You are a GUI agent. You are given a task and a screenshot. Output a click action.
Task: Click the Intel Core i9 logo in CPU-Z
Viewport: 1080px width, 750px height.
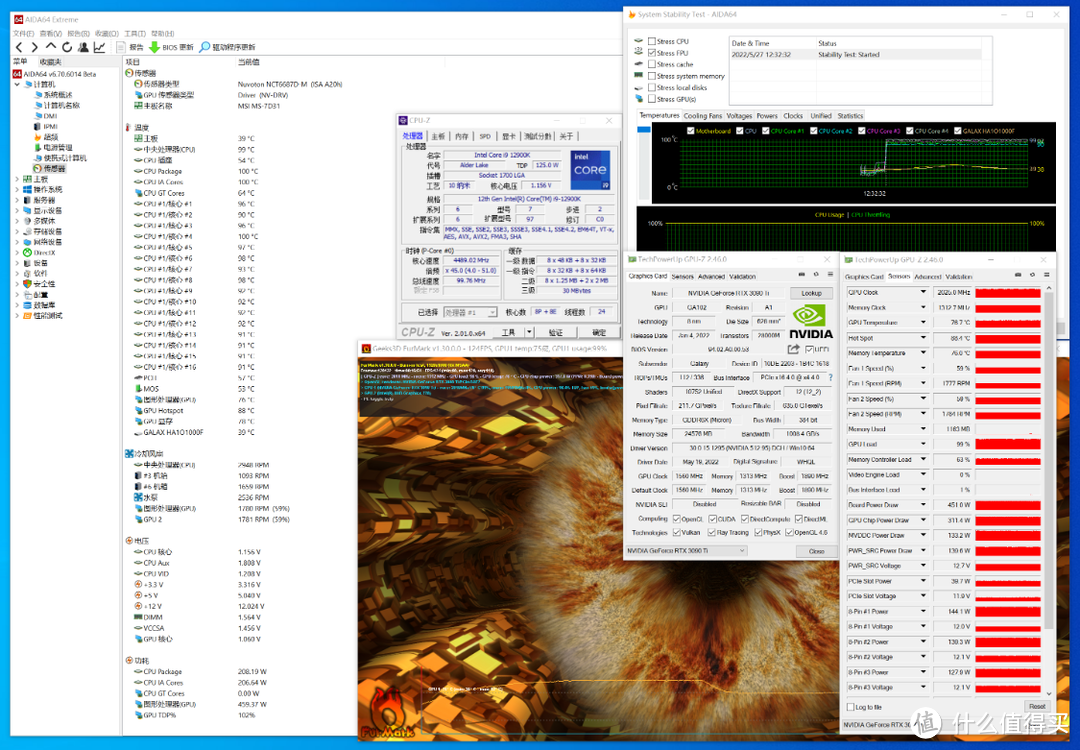coord(590,169)
